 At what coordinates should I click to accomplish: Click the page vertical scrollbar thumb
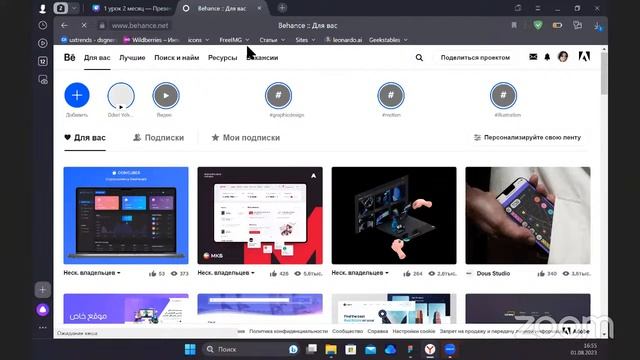pos(604,73)
